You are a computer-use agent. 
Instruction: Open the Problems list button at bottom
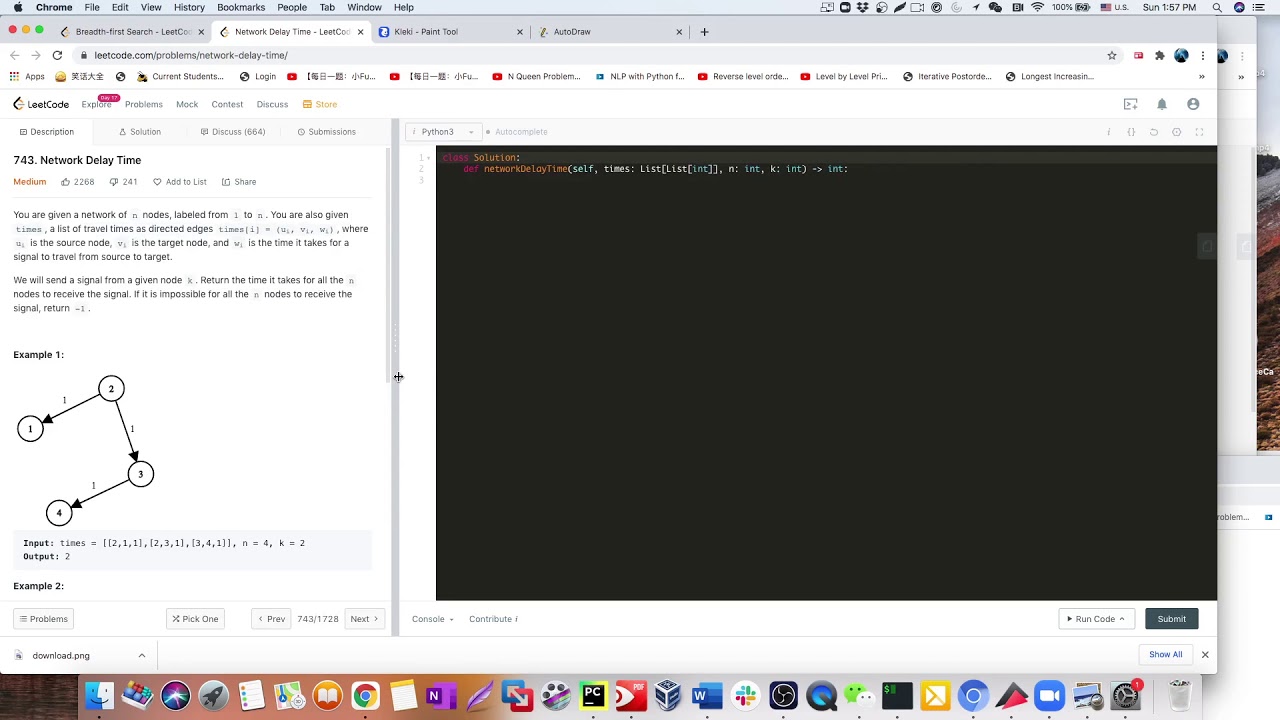(43, 619)
